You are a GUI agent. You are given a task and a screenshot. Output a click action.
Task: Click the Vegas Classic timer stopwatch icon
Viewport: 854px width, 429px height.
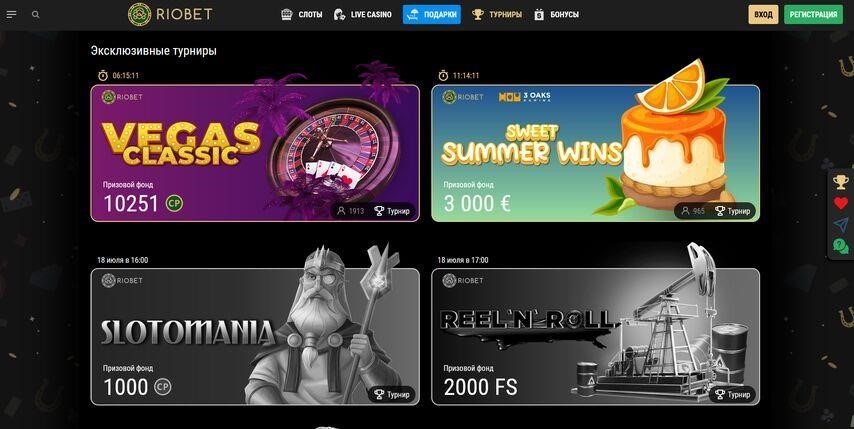[x=102, y=75]
